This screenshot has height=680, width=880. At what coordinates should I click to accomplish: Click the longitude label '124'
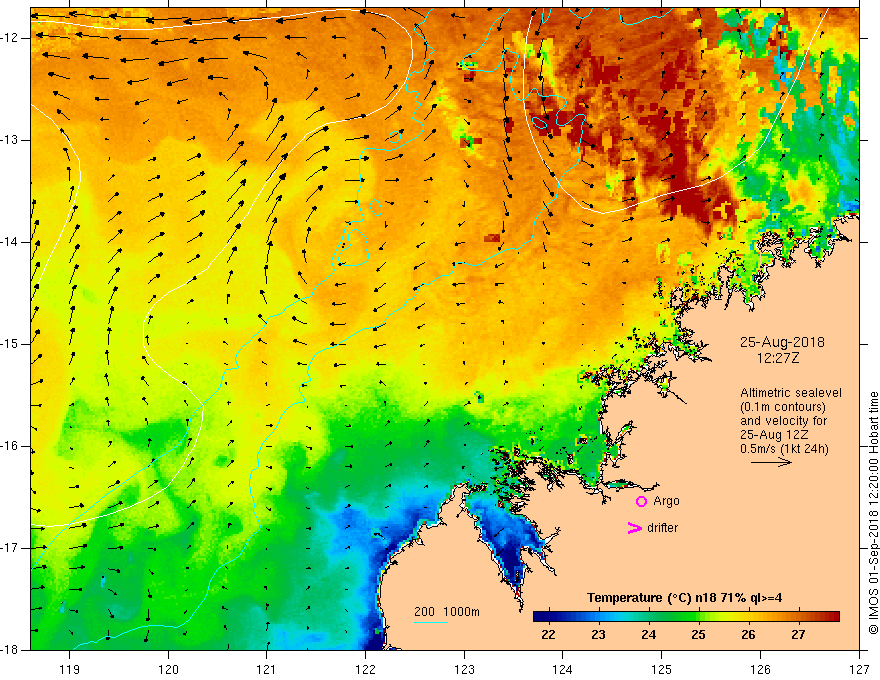tap(563, 669)
